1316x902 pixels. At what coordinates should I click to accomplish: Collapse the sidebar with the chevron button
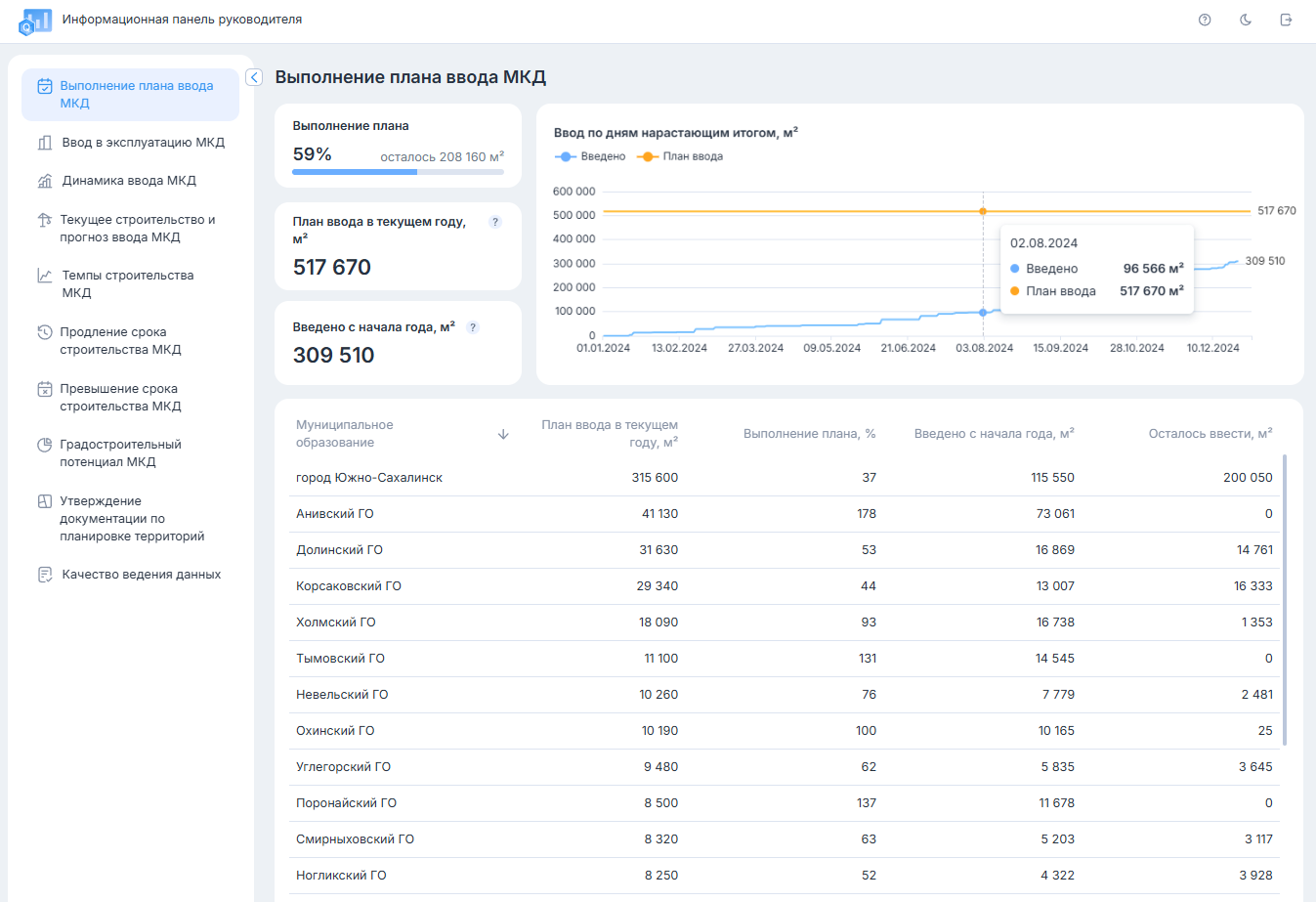click(x=254, y=77)
